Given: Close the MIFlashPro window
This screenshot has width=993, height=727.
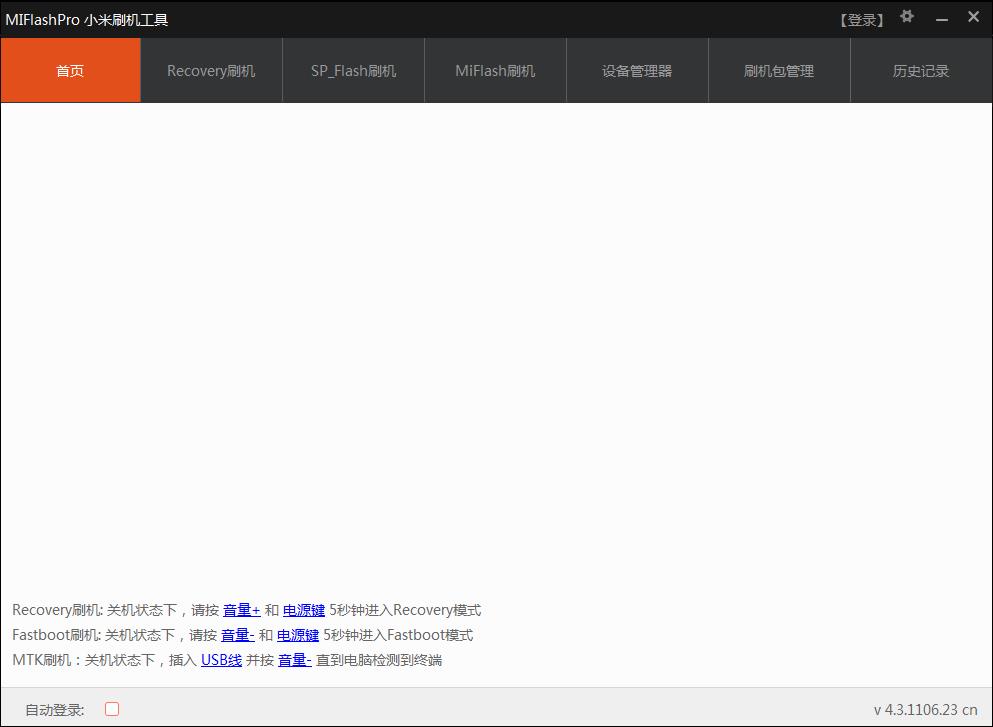Looking at the screenshot, I should pos(973,16).
